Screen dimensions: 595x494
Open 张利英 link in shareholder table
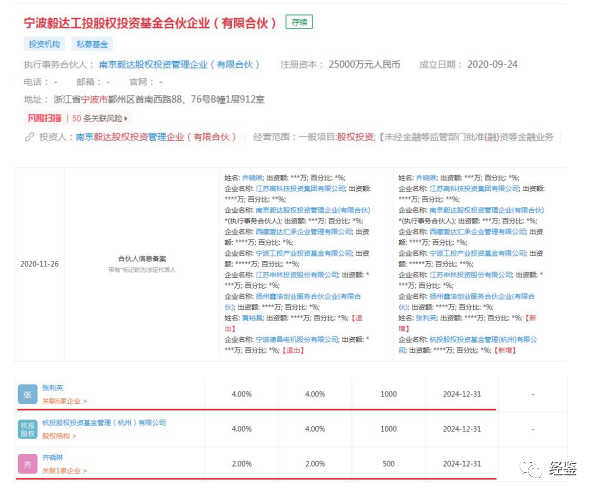point(53,388)
